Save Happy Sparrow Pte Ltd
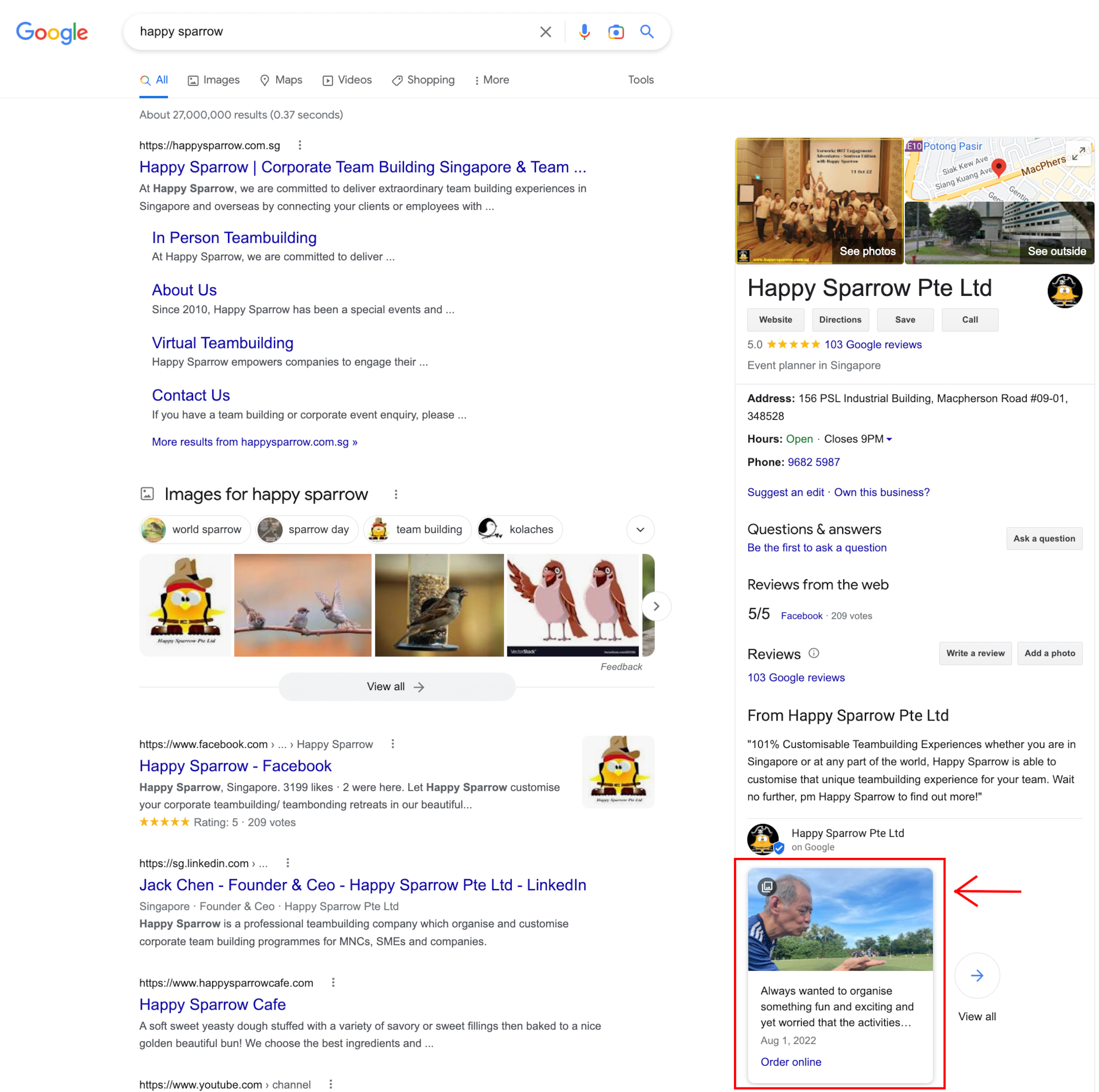This screenshot has height=1092, width=1099. tap(905, 320)
